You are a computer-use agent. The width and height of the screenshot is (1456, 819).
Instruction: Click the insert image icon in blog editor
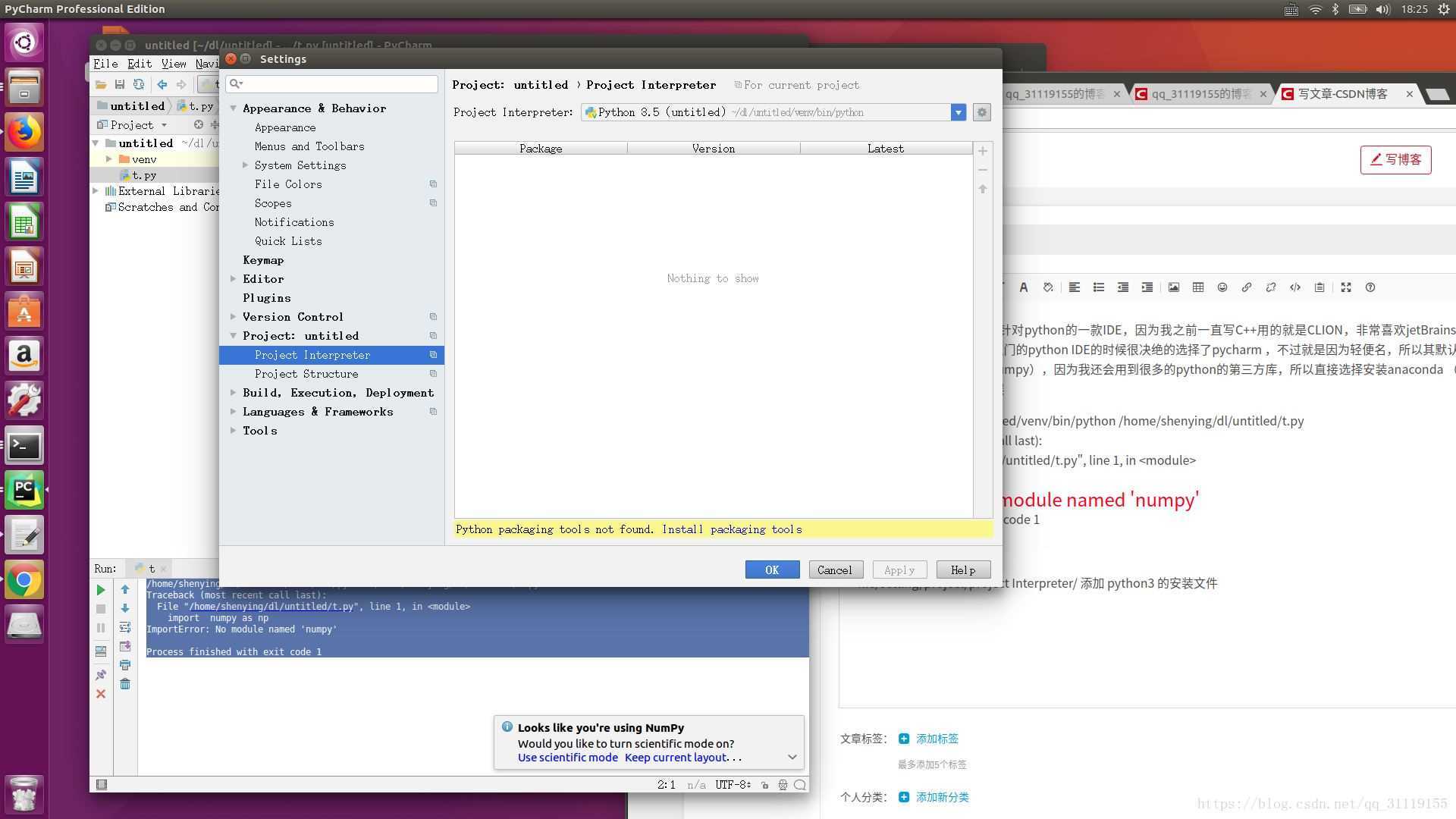(1173, 287)
